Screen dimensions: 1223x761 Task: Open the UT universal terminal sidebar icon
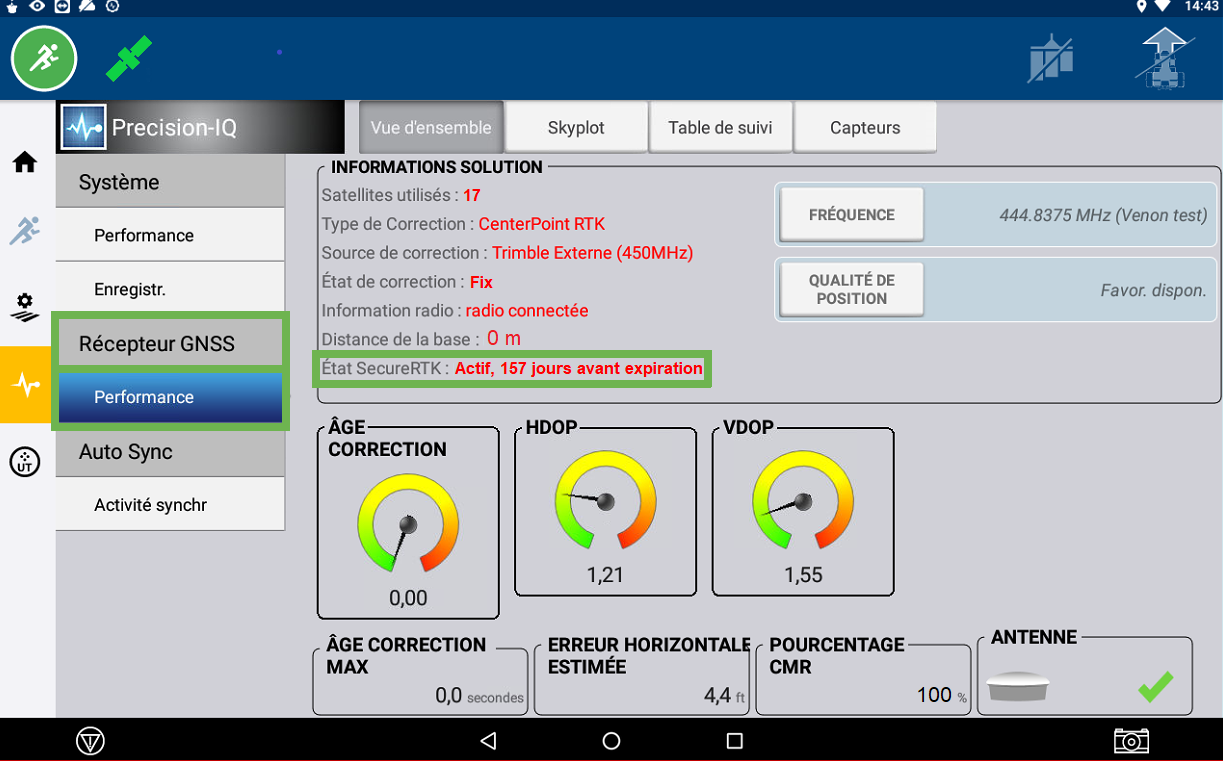(x=25, y=462)
